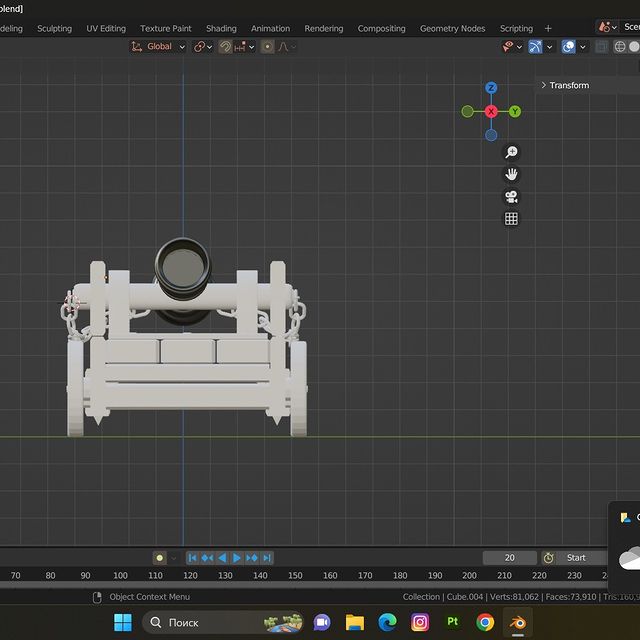Click the zoom view magnifier icon
Image resolution: width=640 pixels, height=640 pixels.
click(x=511, y=152)
